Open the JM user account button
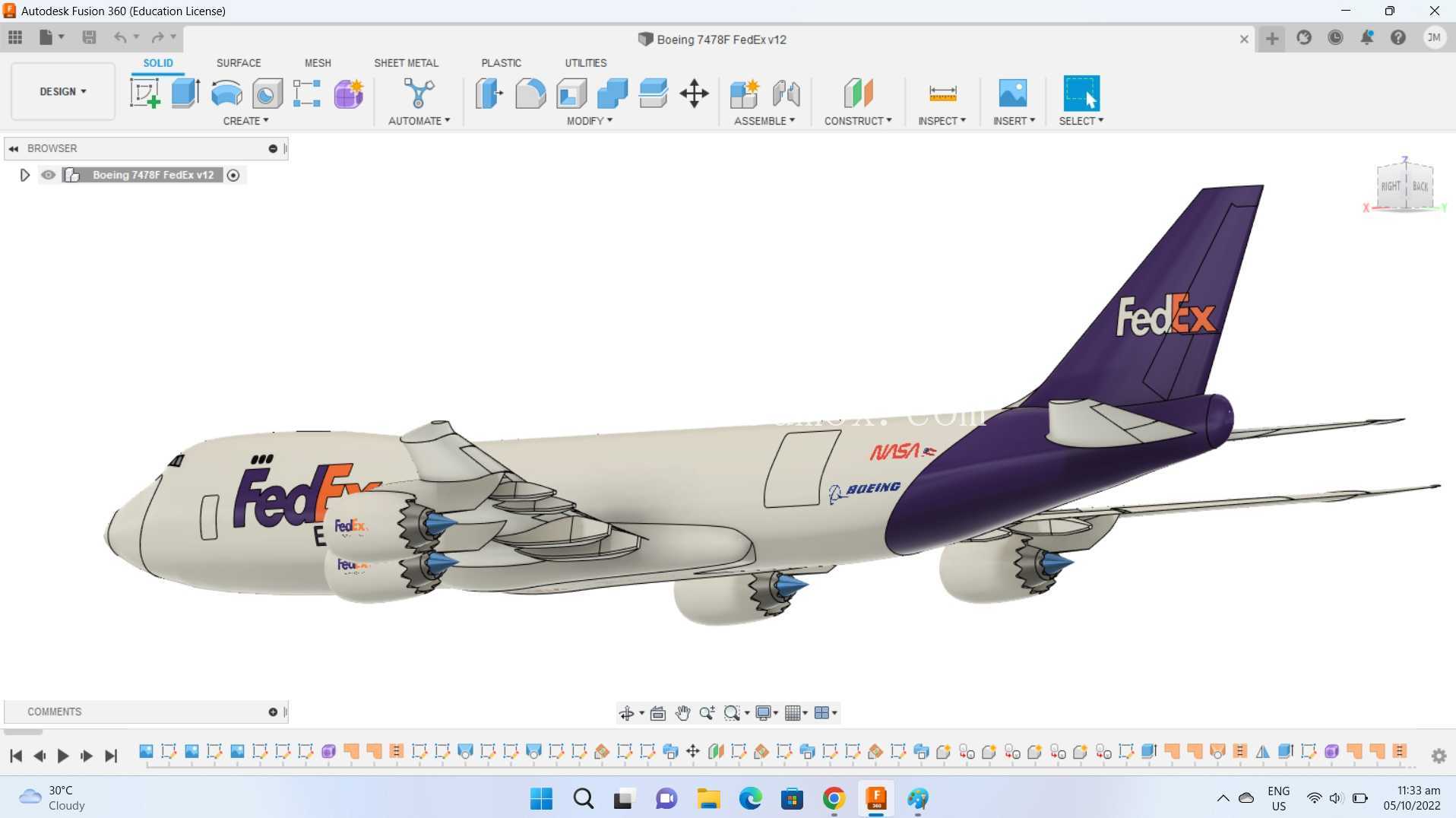Viewport: 1456px width, 818px height. [1434, 37]
